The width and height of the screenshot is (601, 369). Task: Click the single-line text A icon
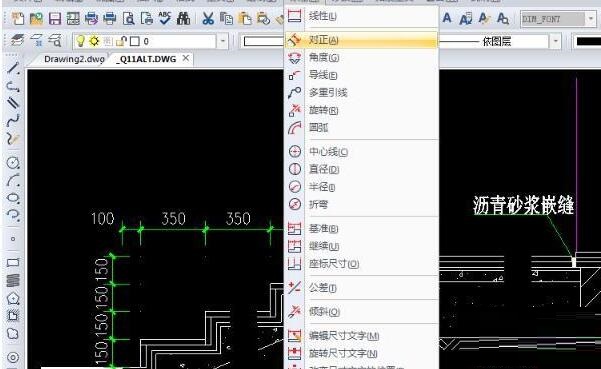tap(447, 18)
